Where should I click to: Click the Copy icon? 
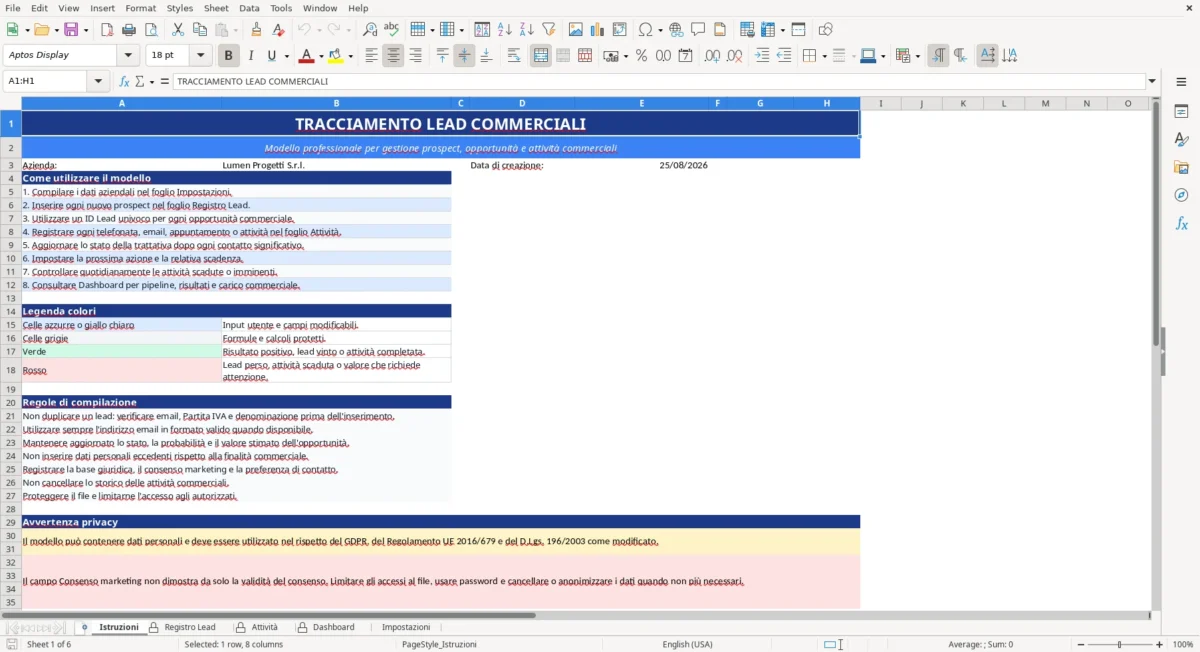(x=200, y=30)
